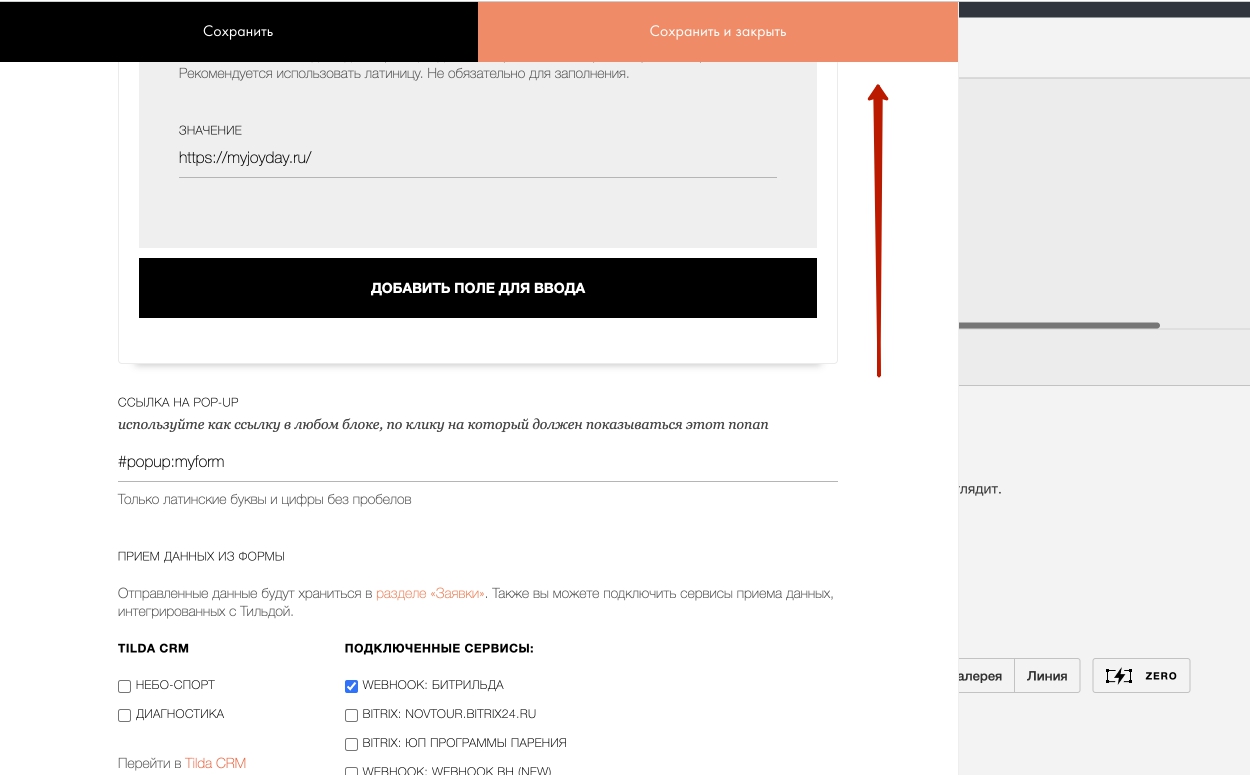1250x775 pixels.
Task: Uncheck WEBHOOK: БИТРИЛЬДА service
Action: (351, 686)
